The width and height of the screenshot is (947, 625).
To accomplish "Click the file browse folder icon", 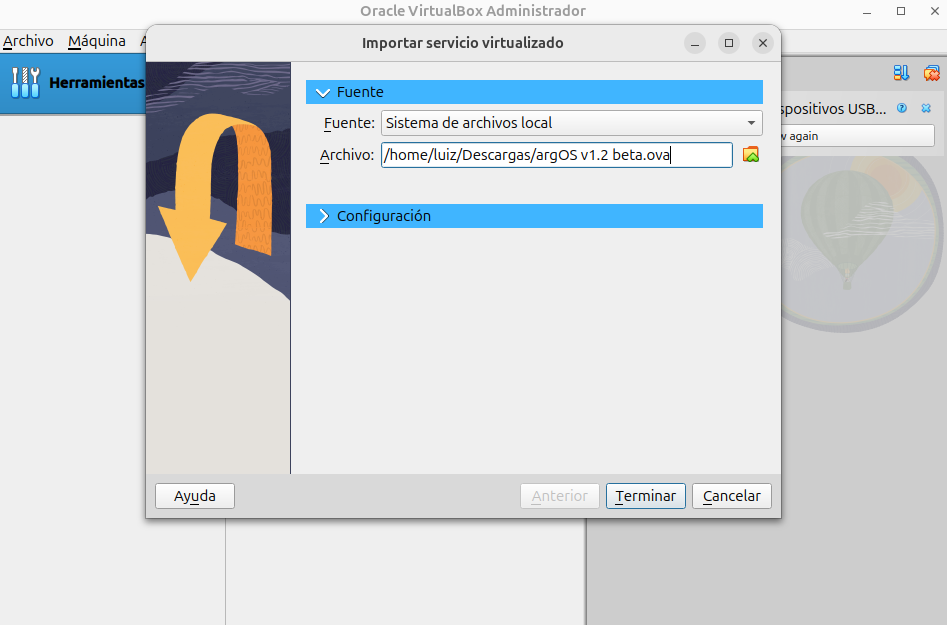I will click(751, 154).
